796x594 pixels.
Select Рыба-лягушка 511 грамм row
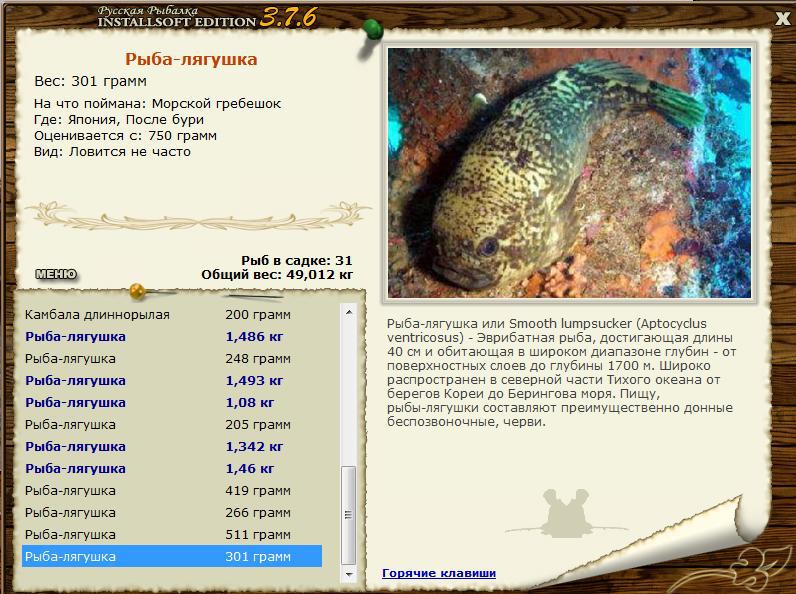tap(172, 535)
